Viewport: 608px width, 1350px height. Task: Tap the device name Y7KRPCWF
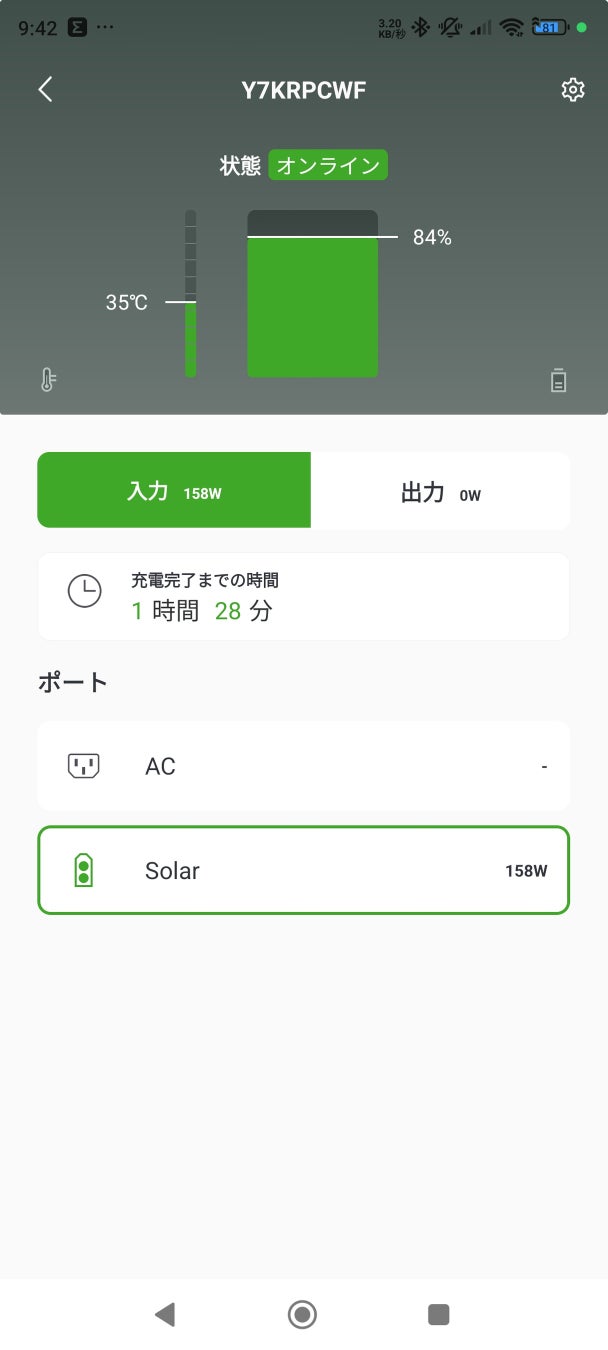[304, 90]
